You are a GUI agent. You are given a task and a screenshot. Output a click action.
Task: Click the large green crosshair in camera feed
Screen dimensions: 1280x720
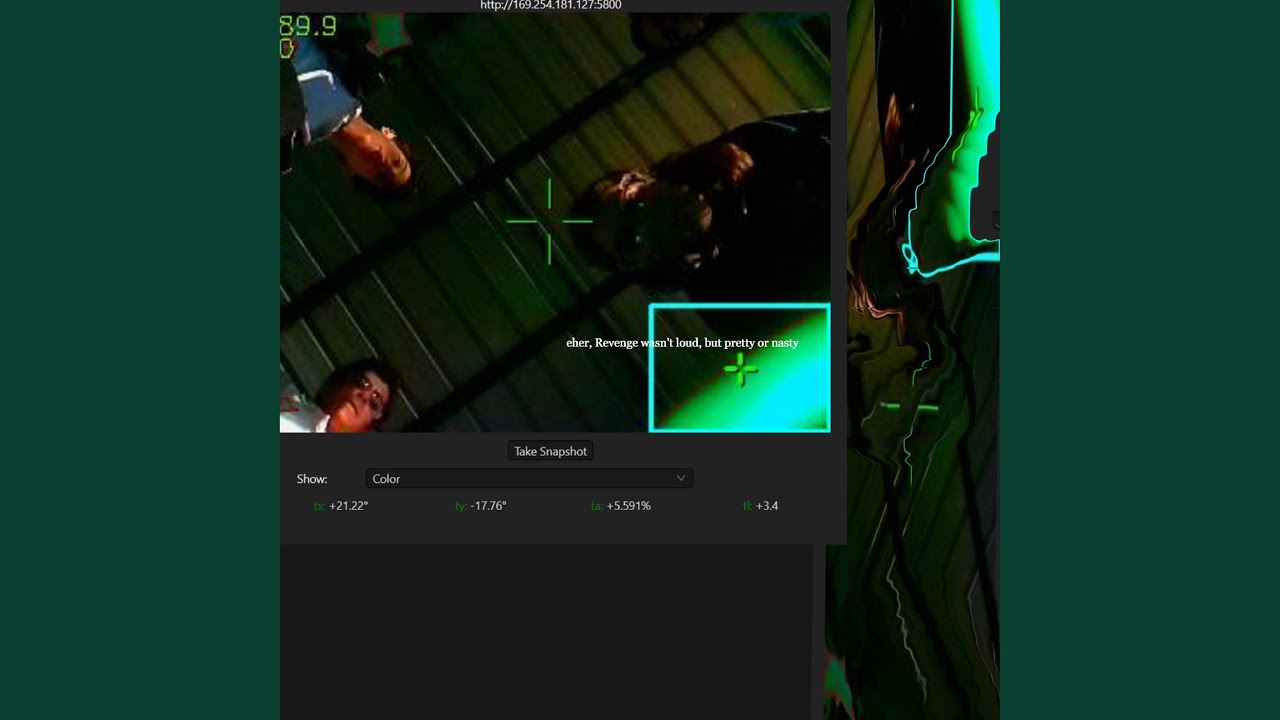click(549, 222)
